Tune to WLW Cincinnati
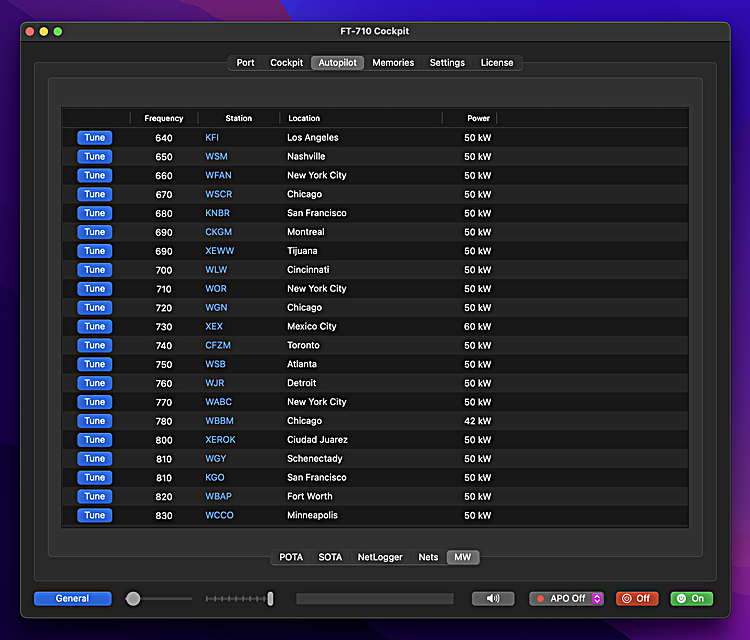 click(x=95, y=270)
